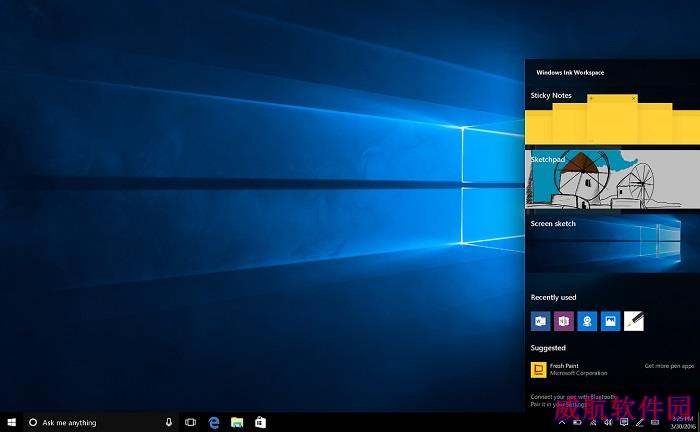Open the Maps app in Recently used
Viewport: 700px width, 432px height.
587,321
